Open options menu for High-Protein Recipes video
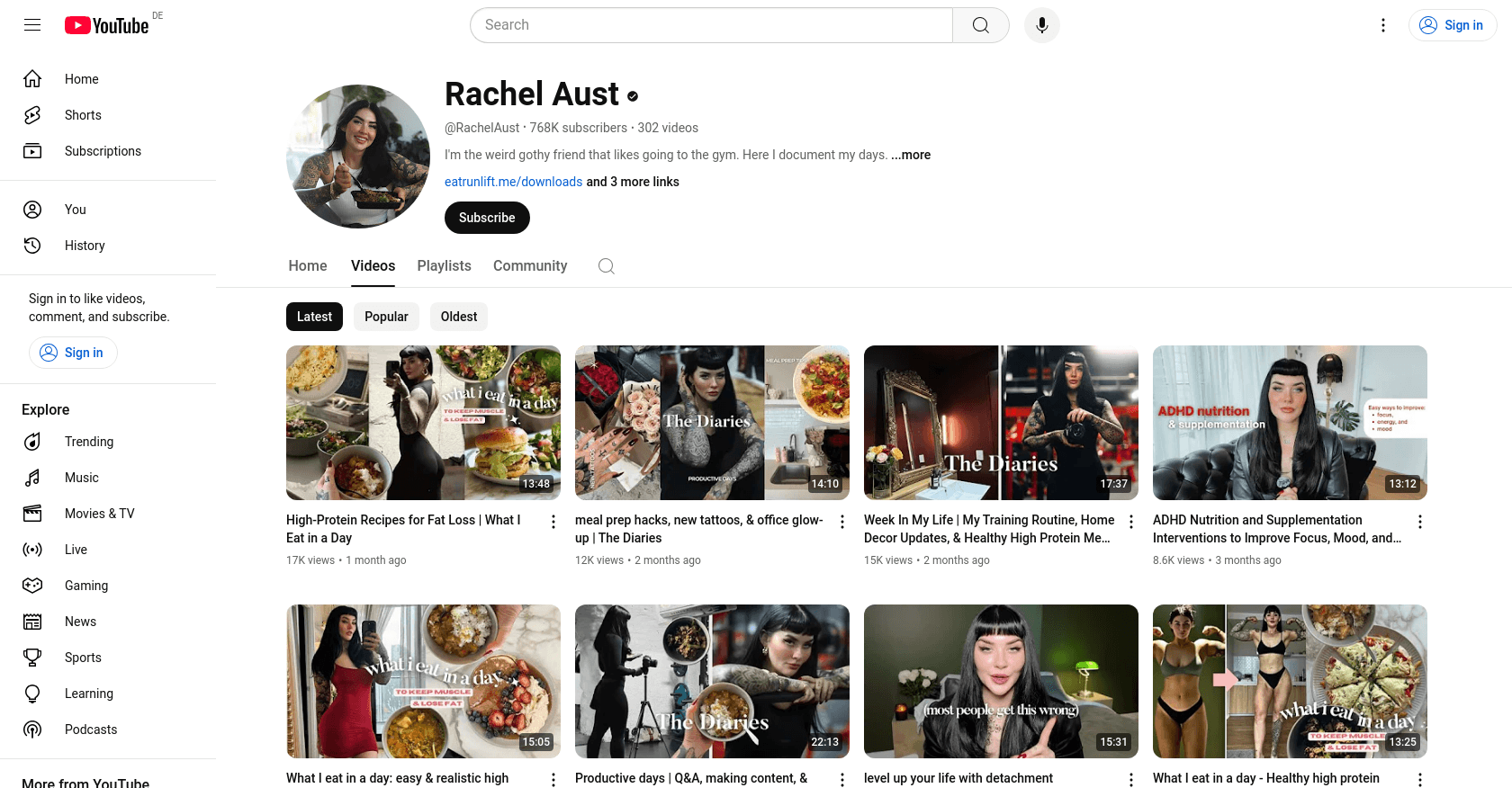Image resolution: width=1512 pixels, height=788 pixels. click(x=553, y=522)
